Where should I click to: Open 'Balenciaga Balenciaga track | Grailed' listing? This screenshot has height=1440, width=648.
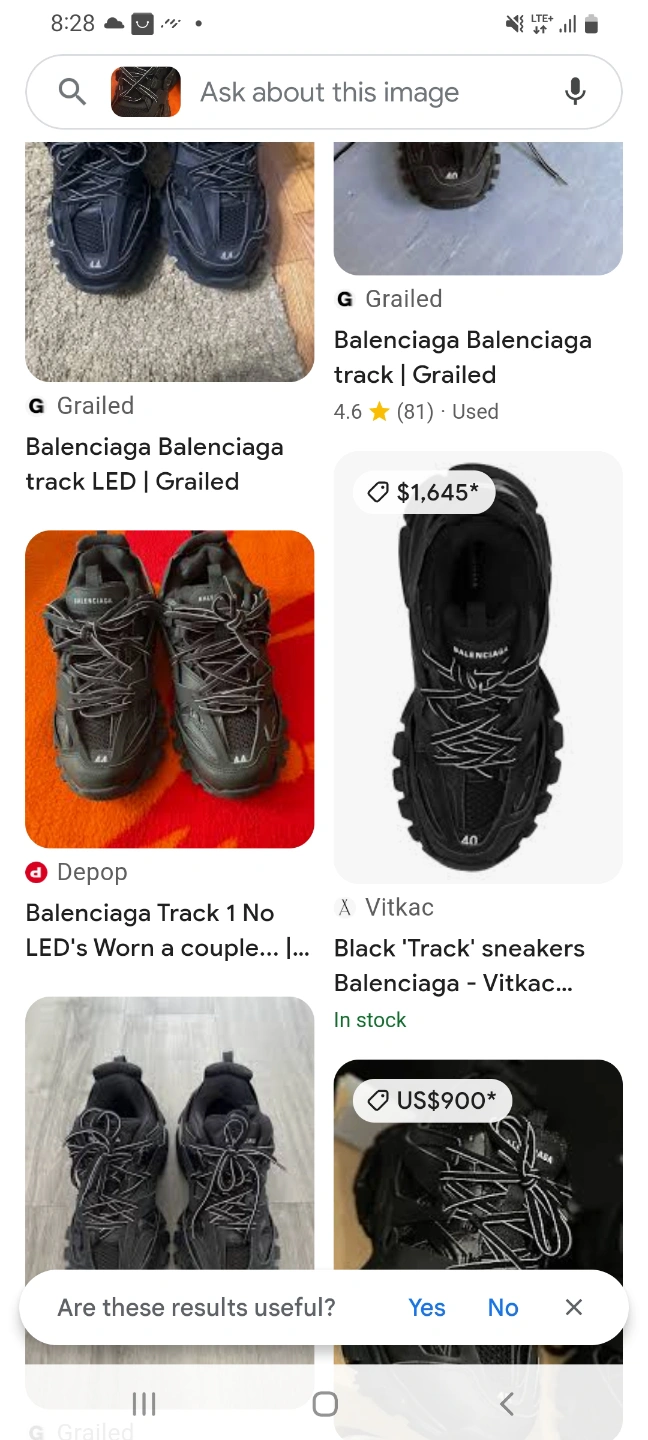click(463, 357)
